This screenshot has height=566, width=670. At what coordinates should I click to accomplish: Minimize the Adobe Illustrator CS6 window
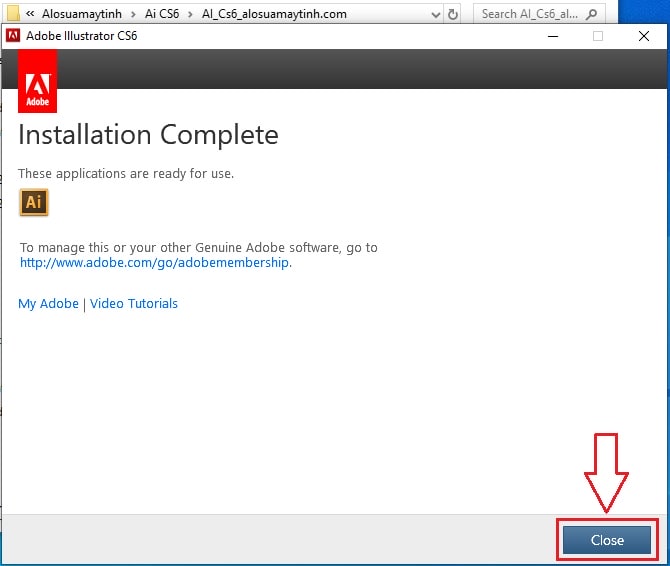coord(553,36)
